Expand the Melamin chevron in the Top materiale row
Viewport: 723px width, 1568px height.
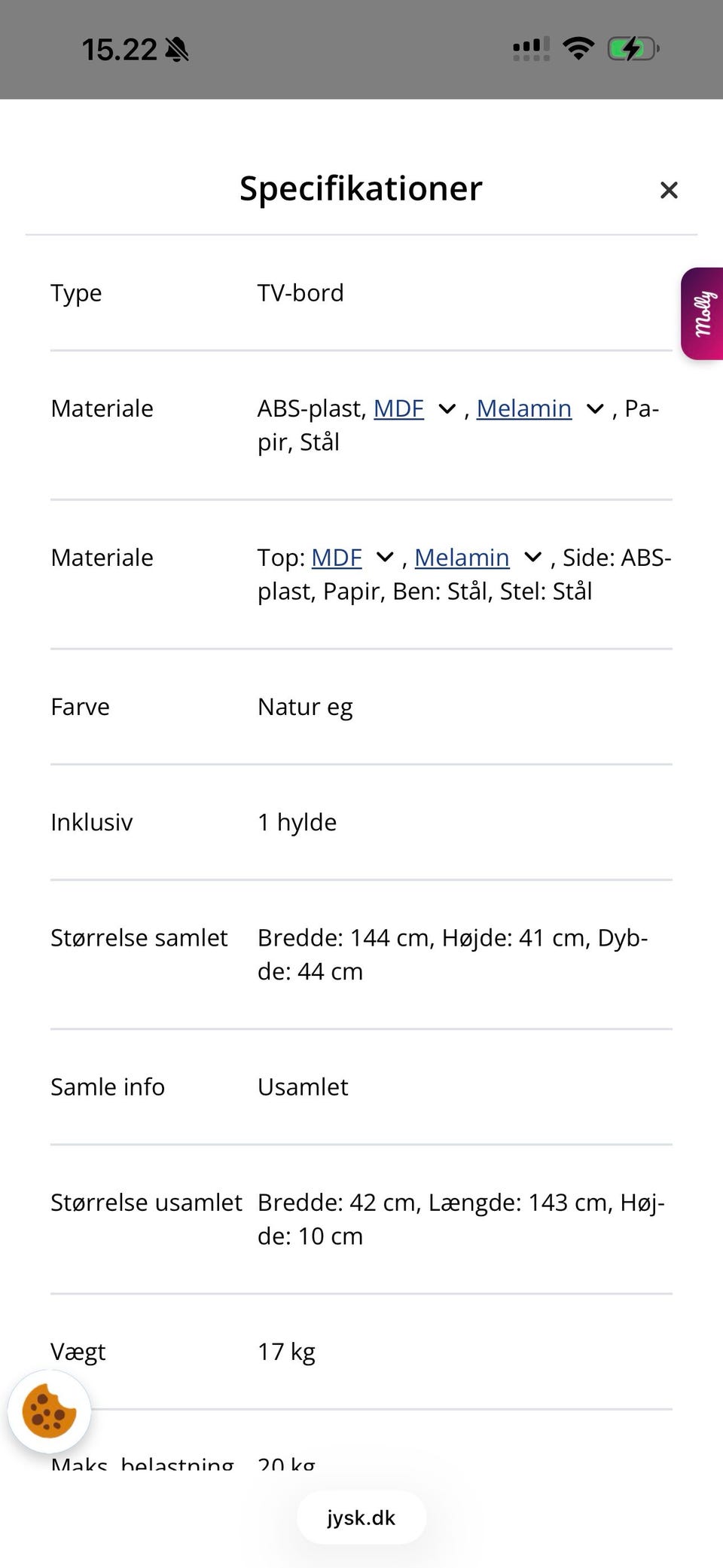[x=533, y=558]
